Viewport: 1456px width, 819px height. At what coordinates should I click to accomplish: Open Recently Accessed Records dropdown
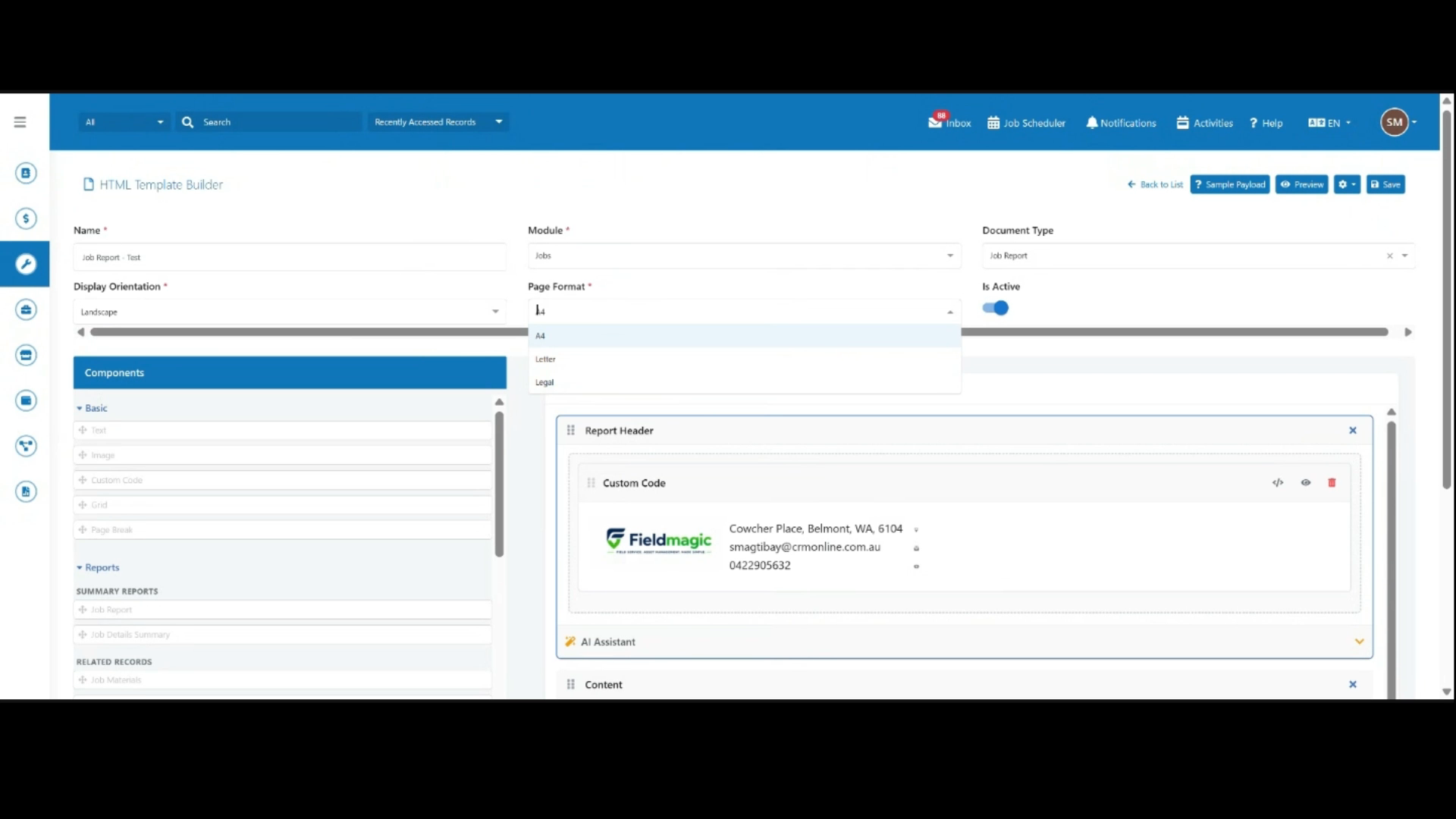(x=438, y=122)
